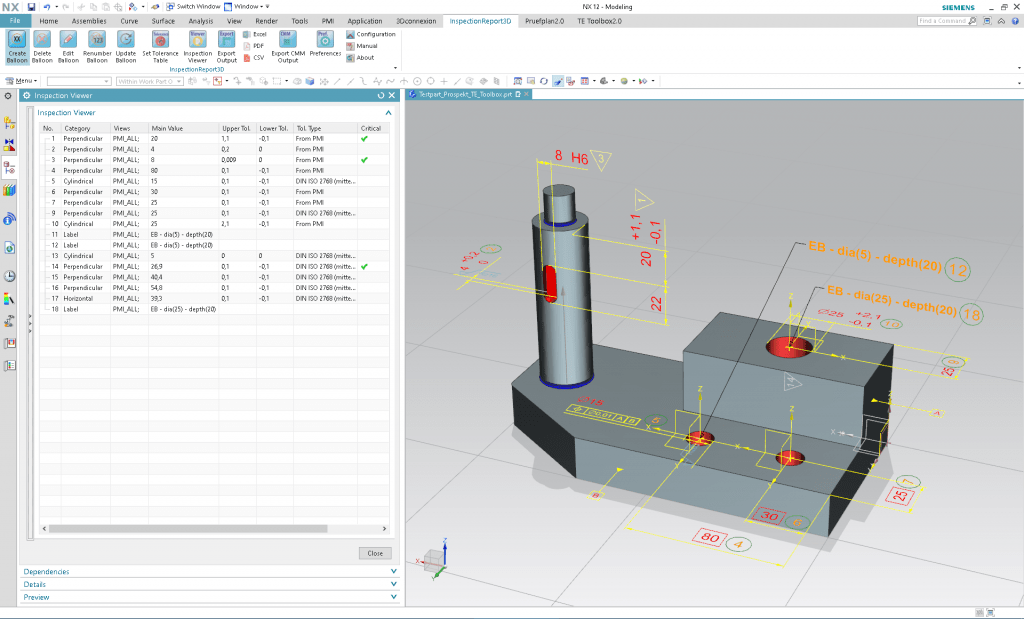This screenshot has height=619, width=1024.
Task: Open the History clock sidebar tab
Action: click(x=10, y=276)
